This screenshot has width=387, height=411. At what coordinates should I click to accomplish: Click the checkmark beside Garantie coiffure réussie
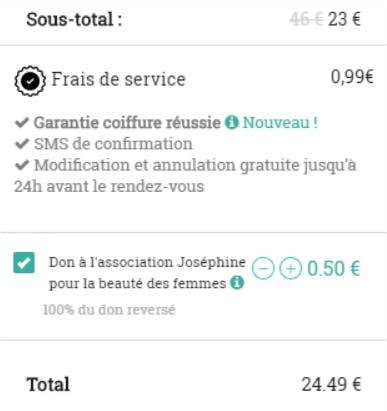[22, 123]
